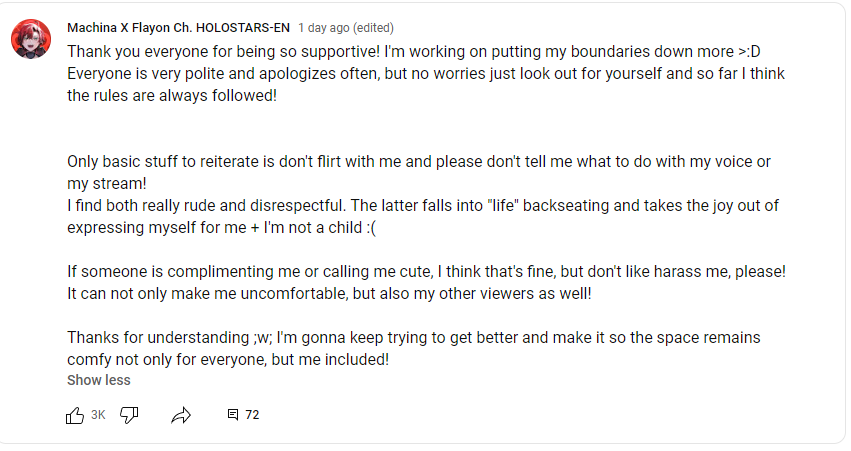
Task: Click the replies speech bubble icon
Action: [233, 415]
